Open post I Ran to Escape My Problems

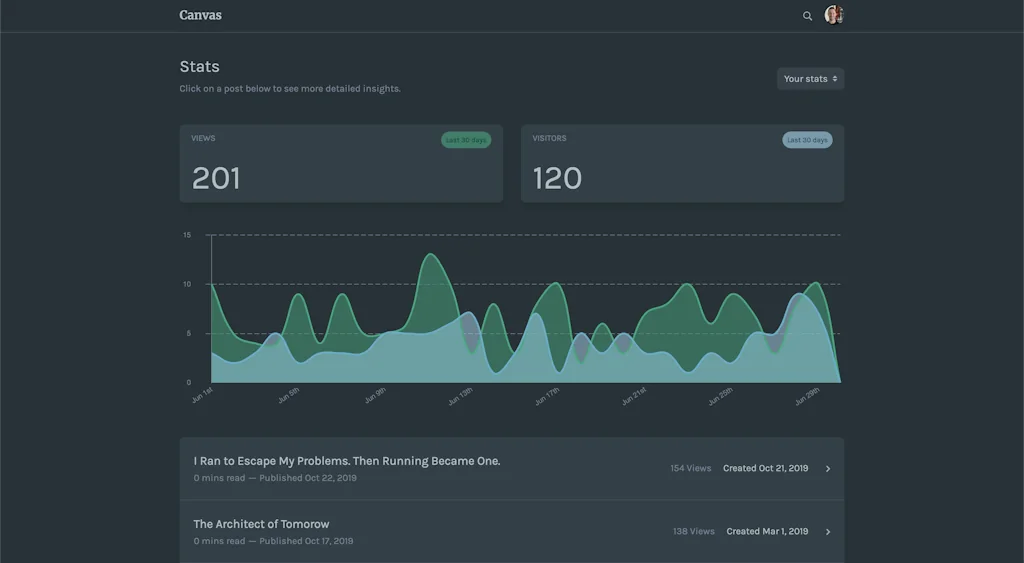(346, 461)
